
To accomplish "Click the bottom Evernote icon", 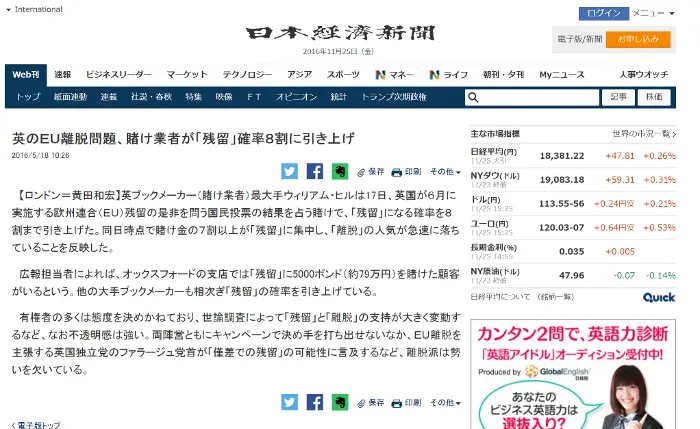I will 340,402.
